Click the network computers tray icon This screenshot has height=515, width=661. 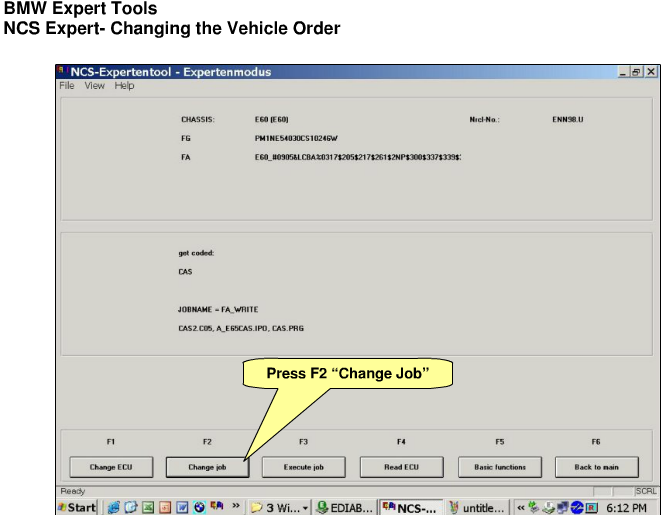562,508
